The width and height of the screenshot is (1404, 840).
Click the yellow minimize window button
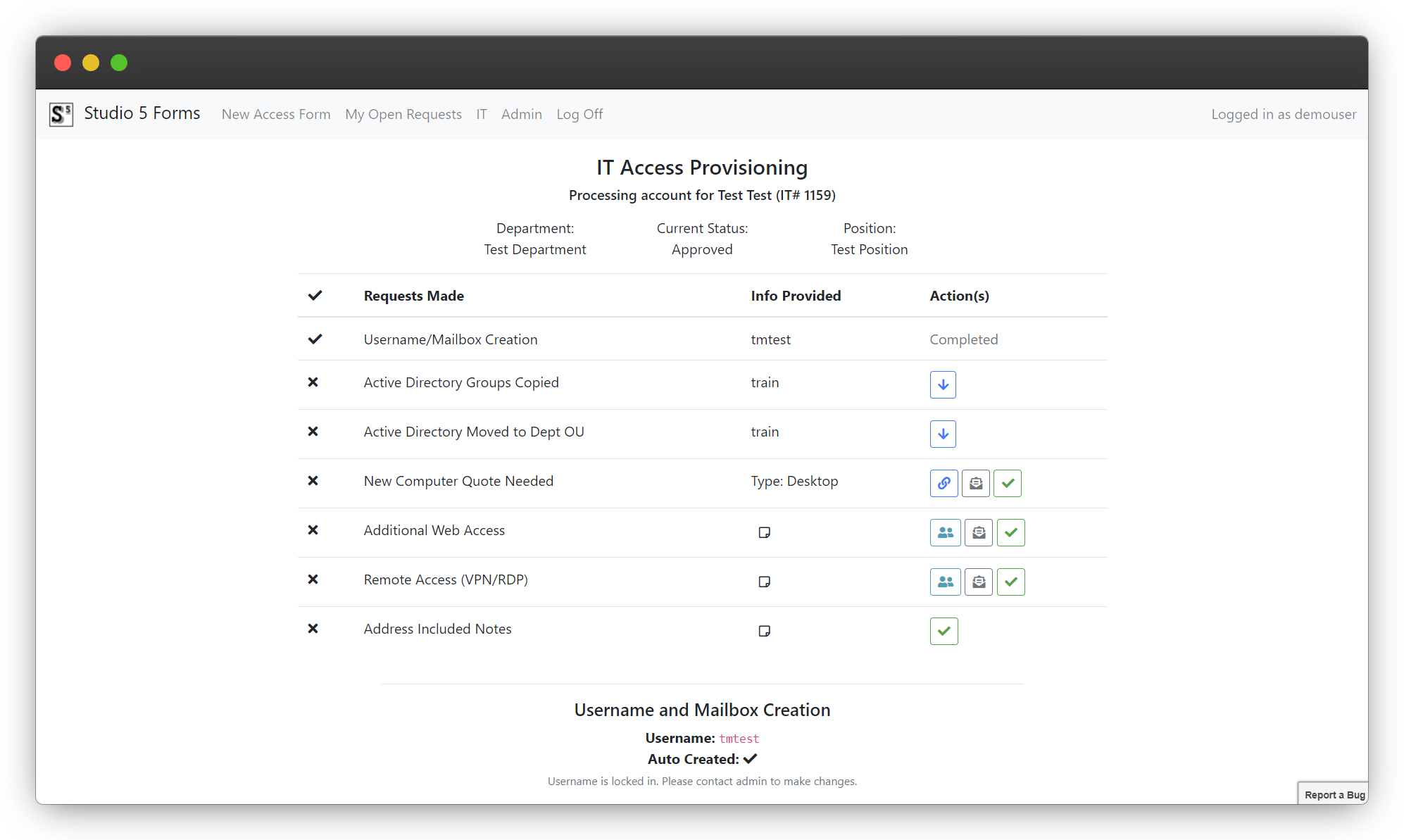[91, 63]
